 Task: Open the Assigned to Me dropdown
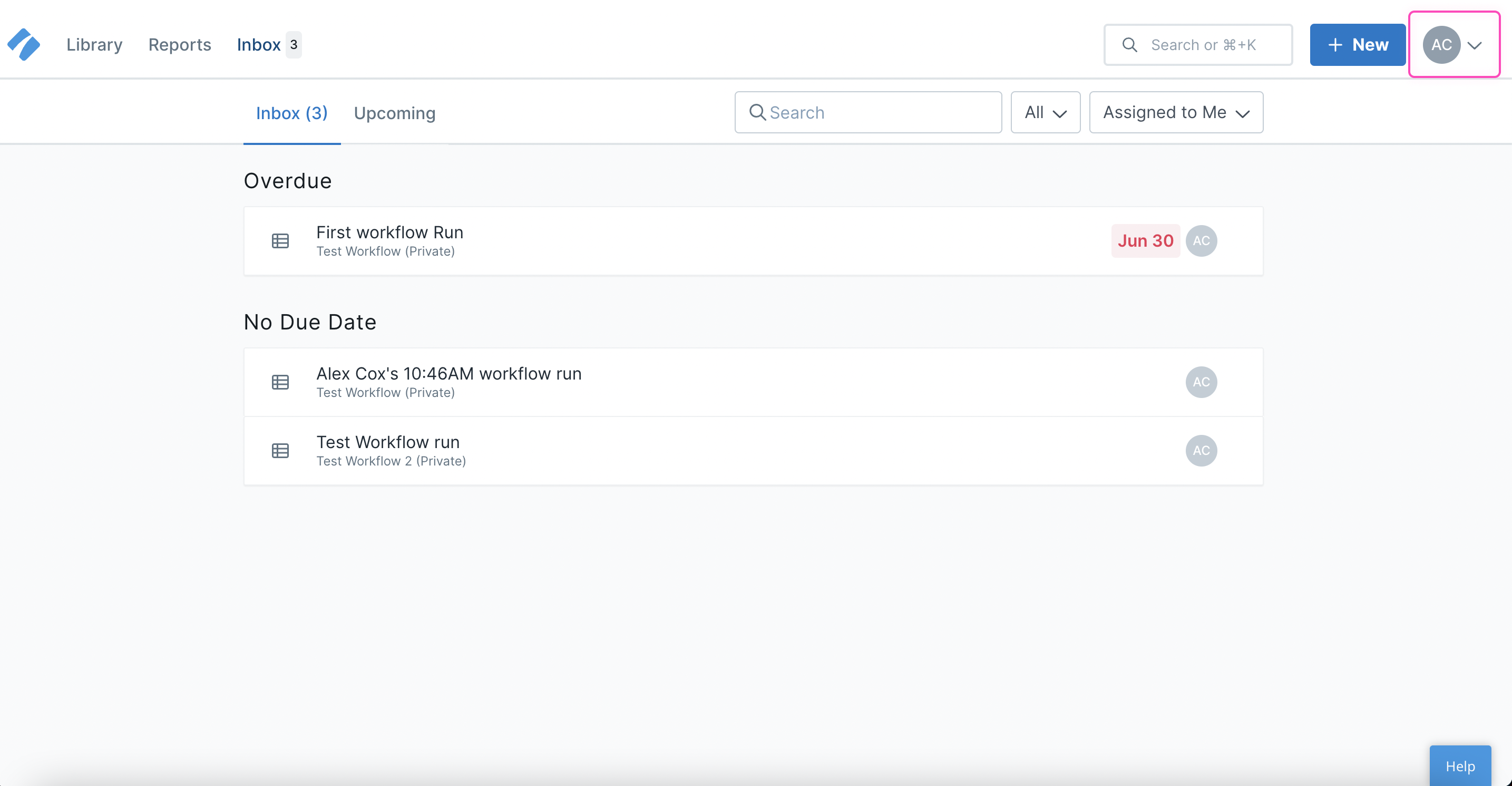tap(1175, 112)
